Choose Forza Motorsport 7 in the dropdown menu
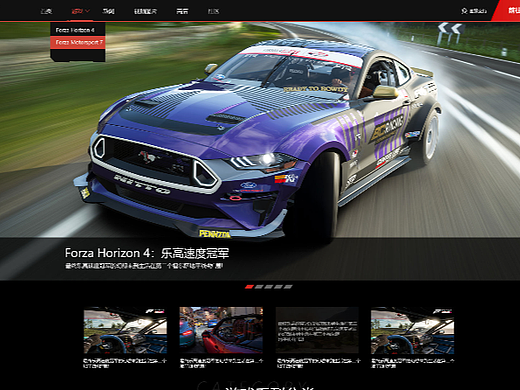520x390 pixels. (78, 42)
